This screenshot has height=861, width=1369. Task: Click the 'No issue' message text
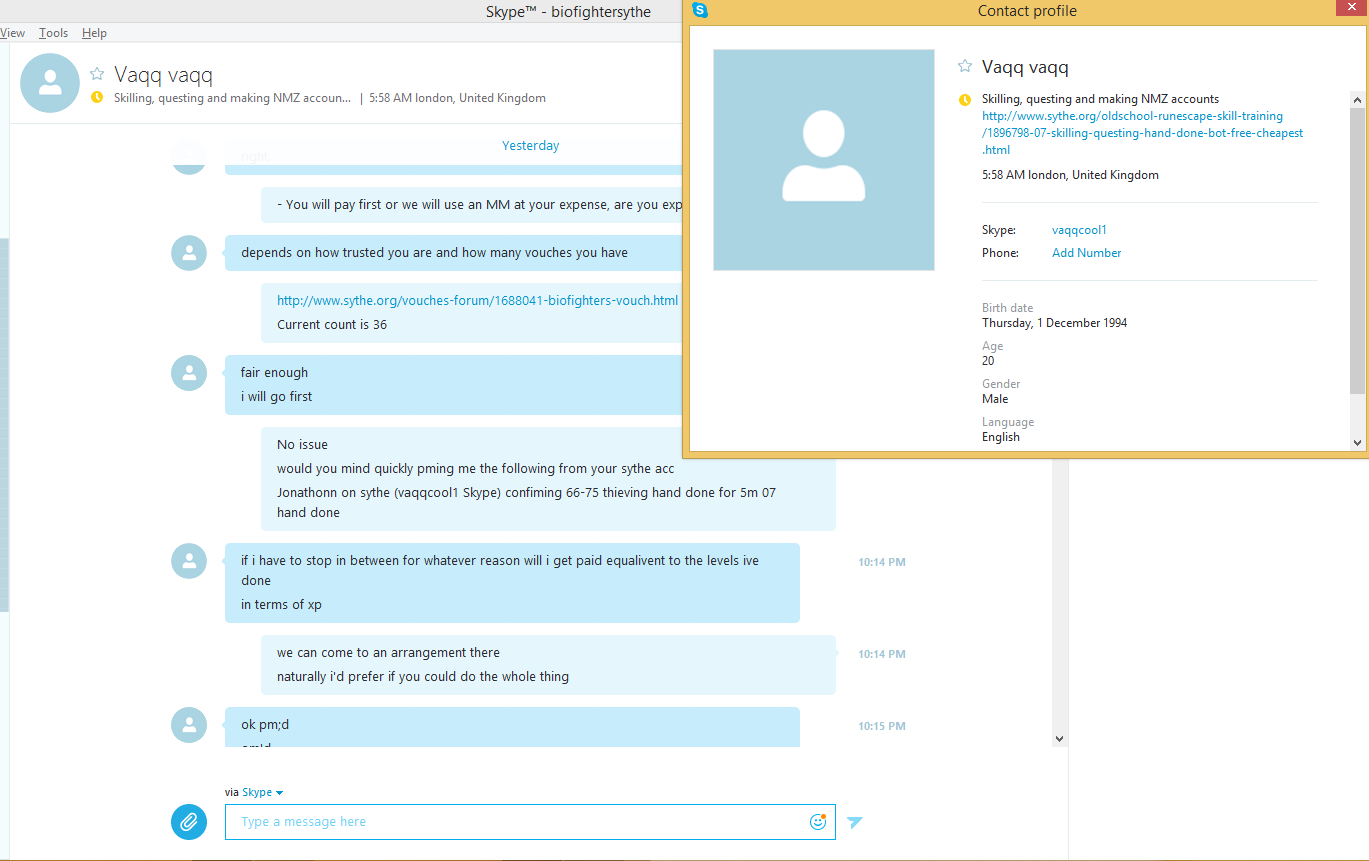[302, 445]
